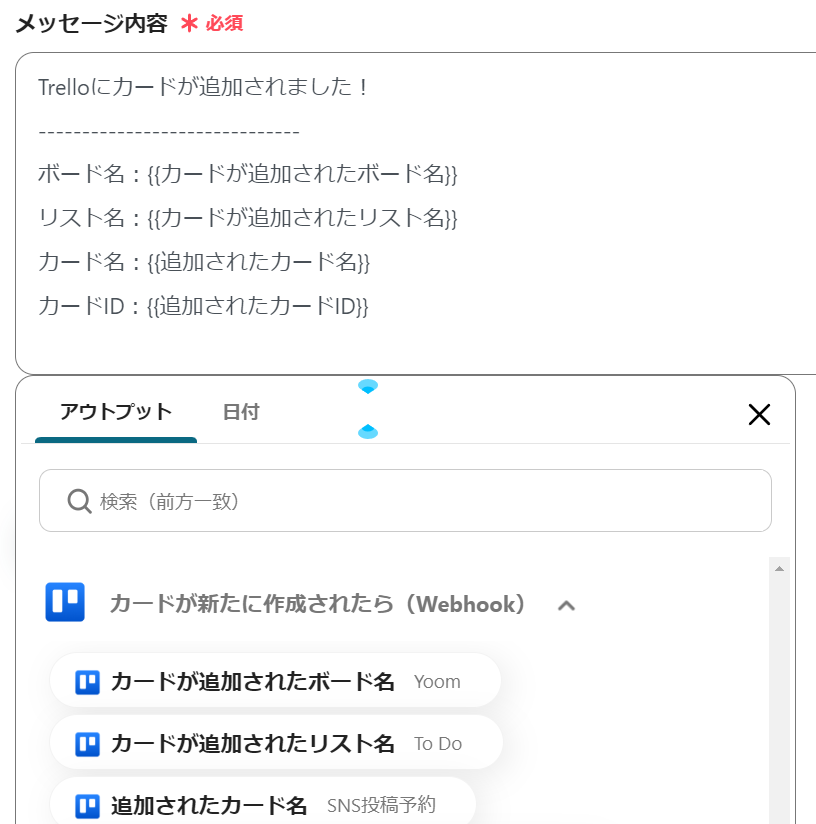Select the SNS投稿予約 sample value
The image size is (816, 824).
coord(381,805)
